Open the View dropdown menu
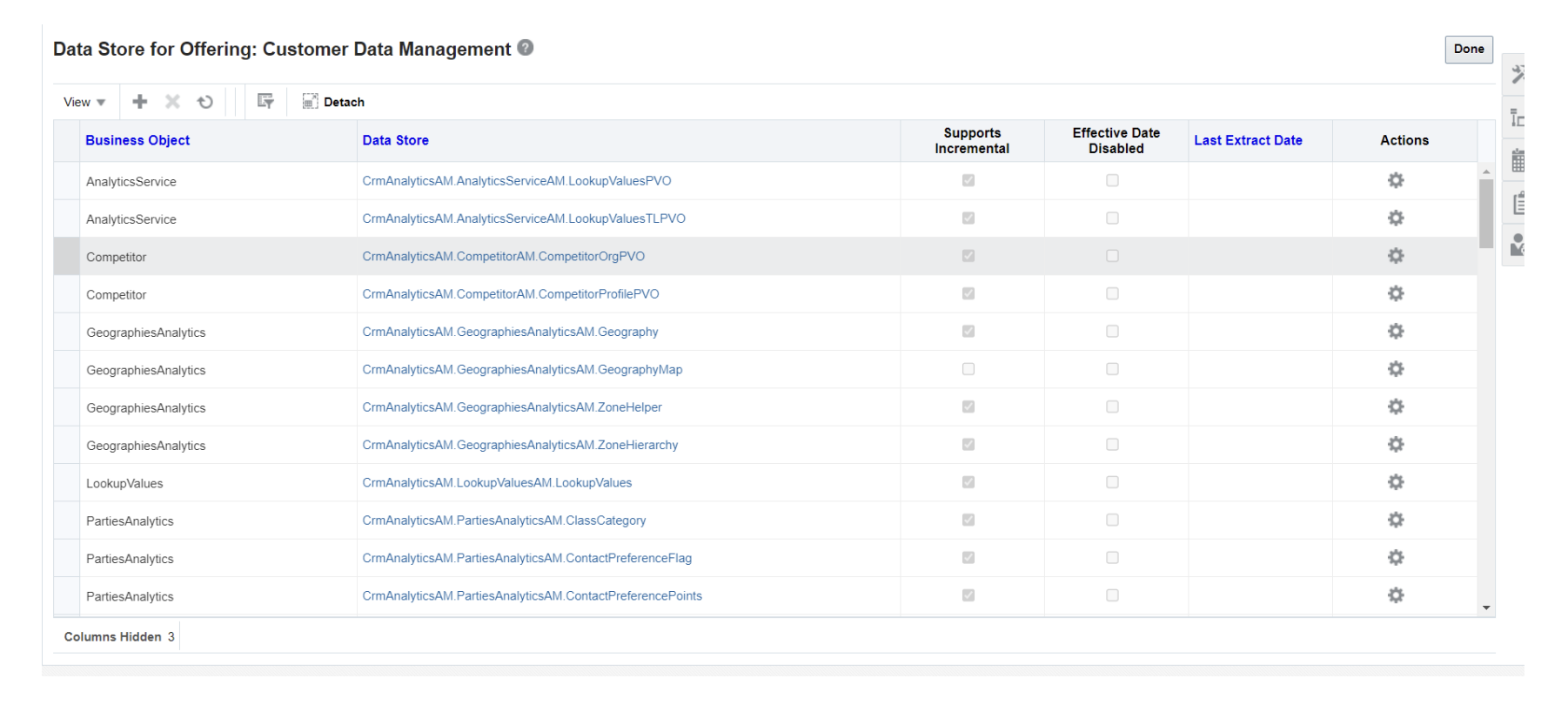Image resolution: width=1568 pixels, height=712 pixels. pos(84,102)
